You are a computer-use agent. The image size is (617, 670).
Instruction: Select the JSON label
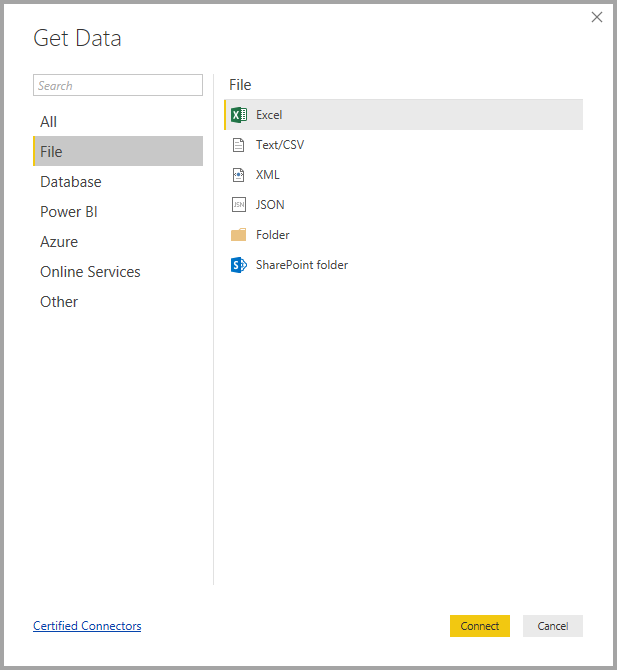pos(270,205)
